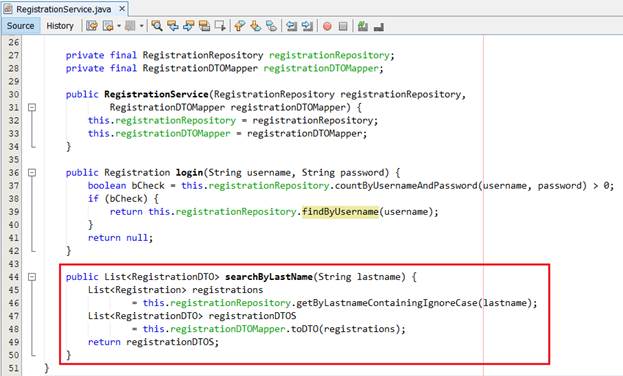Click the grayed Forward navigation icon
This screenshot has width=623, height=376.
coord(130,26)
